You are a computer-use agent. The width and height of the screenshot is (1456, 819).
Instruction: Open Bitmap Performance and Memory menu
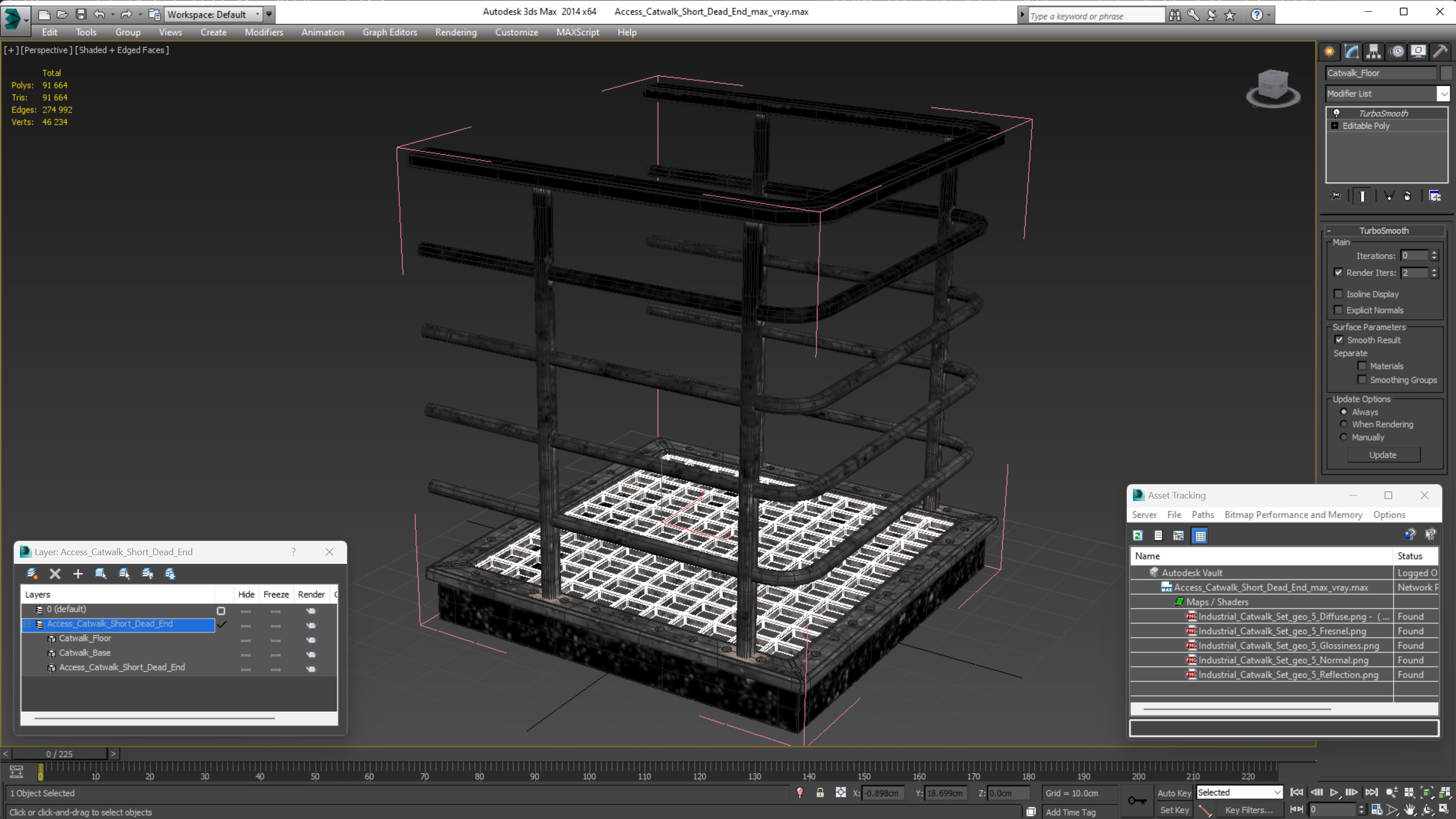tap(1293, 514)
